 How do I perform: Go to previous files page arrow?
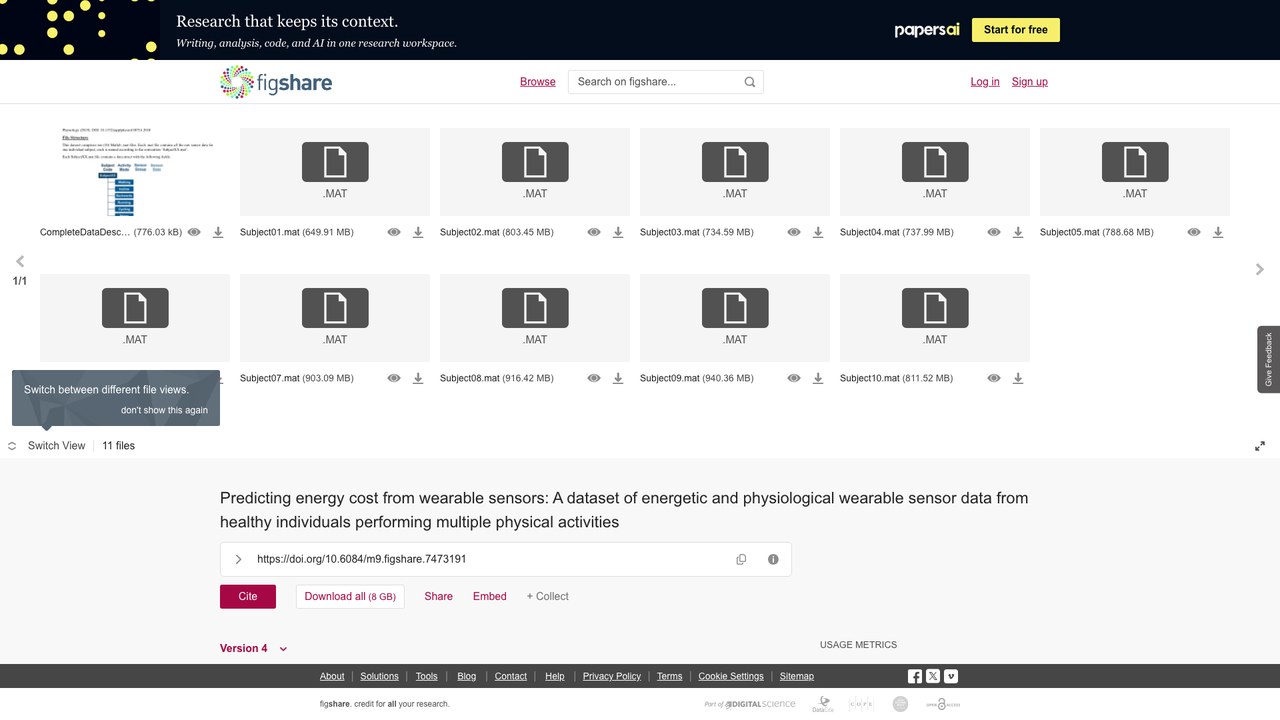click(20, 261)
